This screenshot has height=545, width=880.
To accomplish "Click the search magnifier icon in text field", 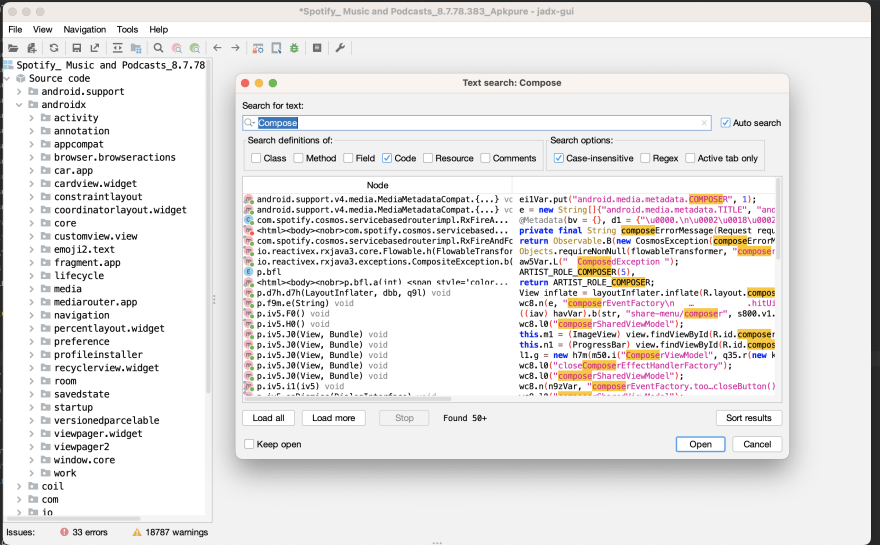I will 250,123.
